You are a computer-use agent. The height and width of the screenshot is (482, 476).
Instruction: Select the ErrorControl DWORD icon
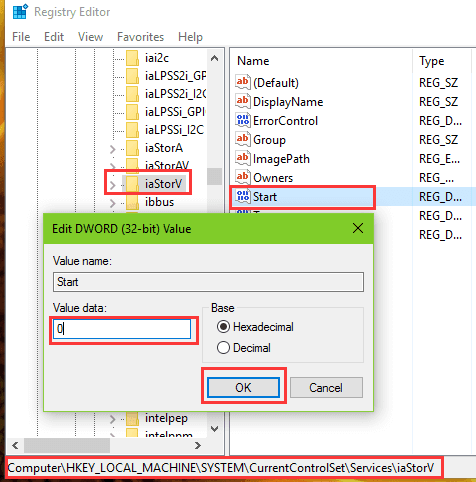243,120
